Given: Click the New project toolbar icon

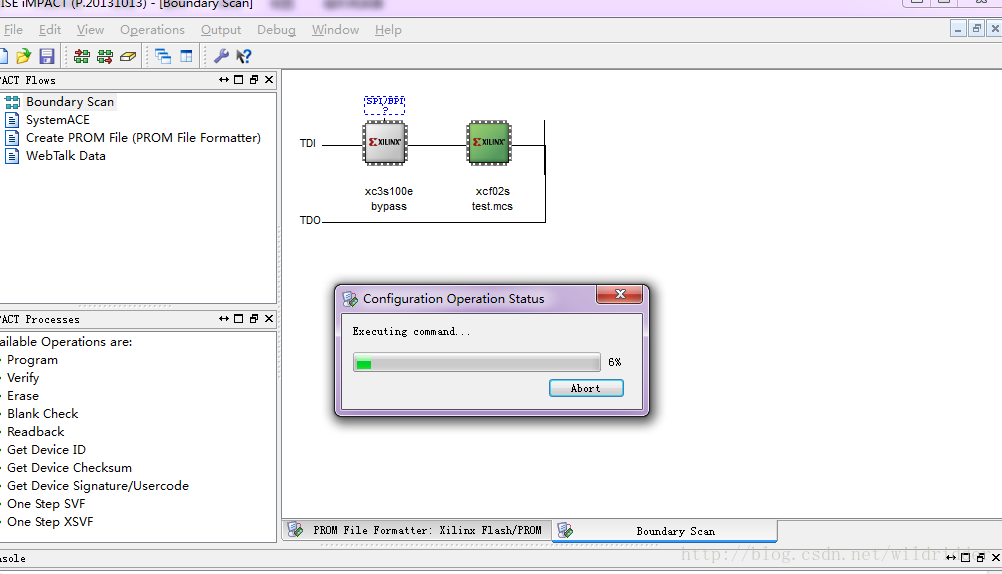Looking at the screenshot, I should tap(3, 56).
